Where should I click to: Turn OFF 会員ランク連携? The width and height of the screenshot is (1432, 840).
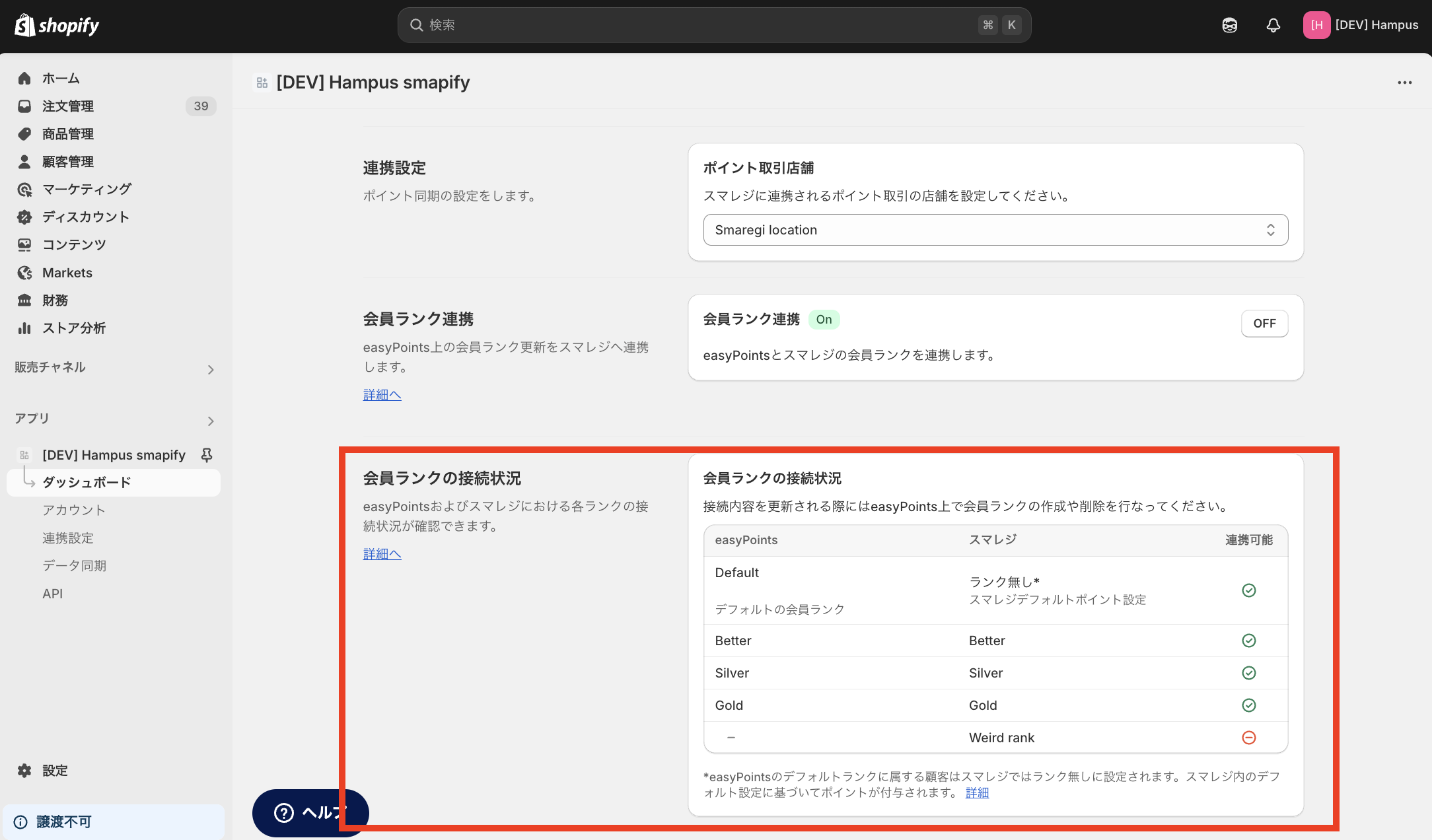[1264, 324]
